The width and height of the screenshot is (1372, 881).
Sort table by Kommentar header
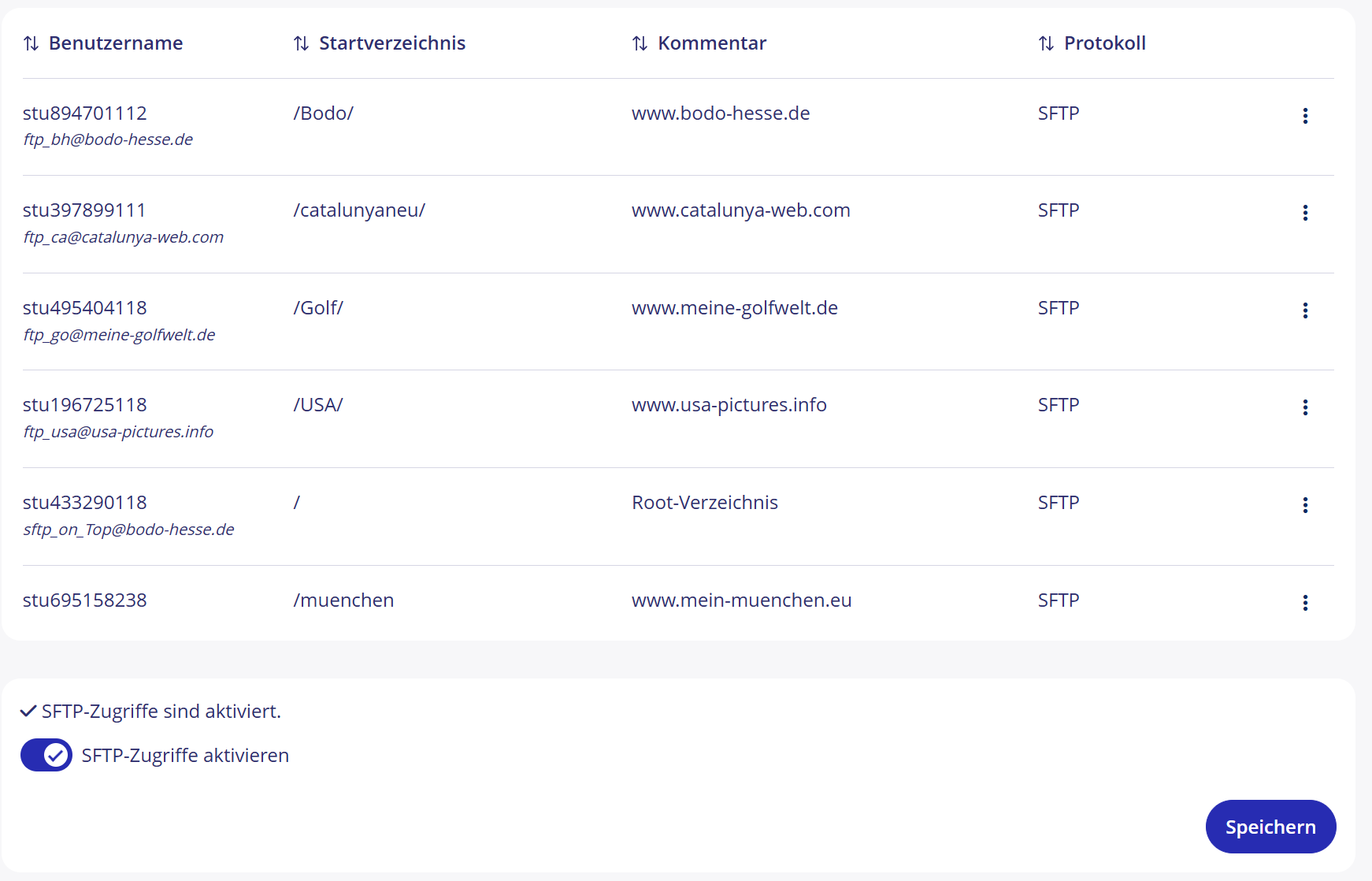pos(712,43)
